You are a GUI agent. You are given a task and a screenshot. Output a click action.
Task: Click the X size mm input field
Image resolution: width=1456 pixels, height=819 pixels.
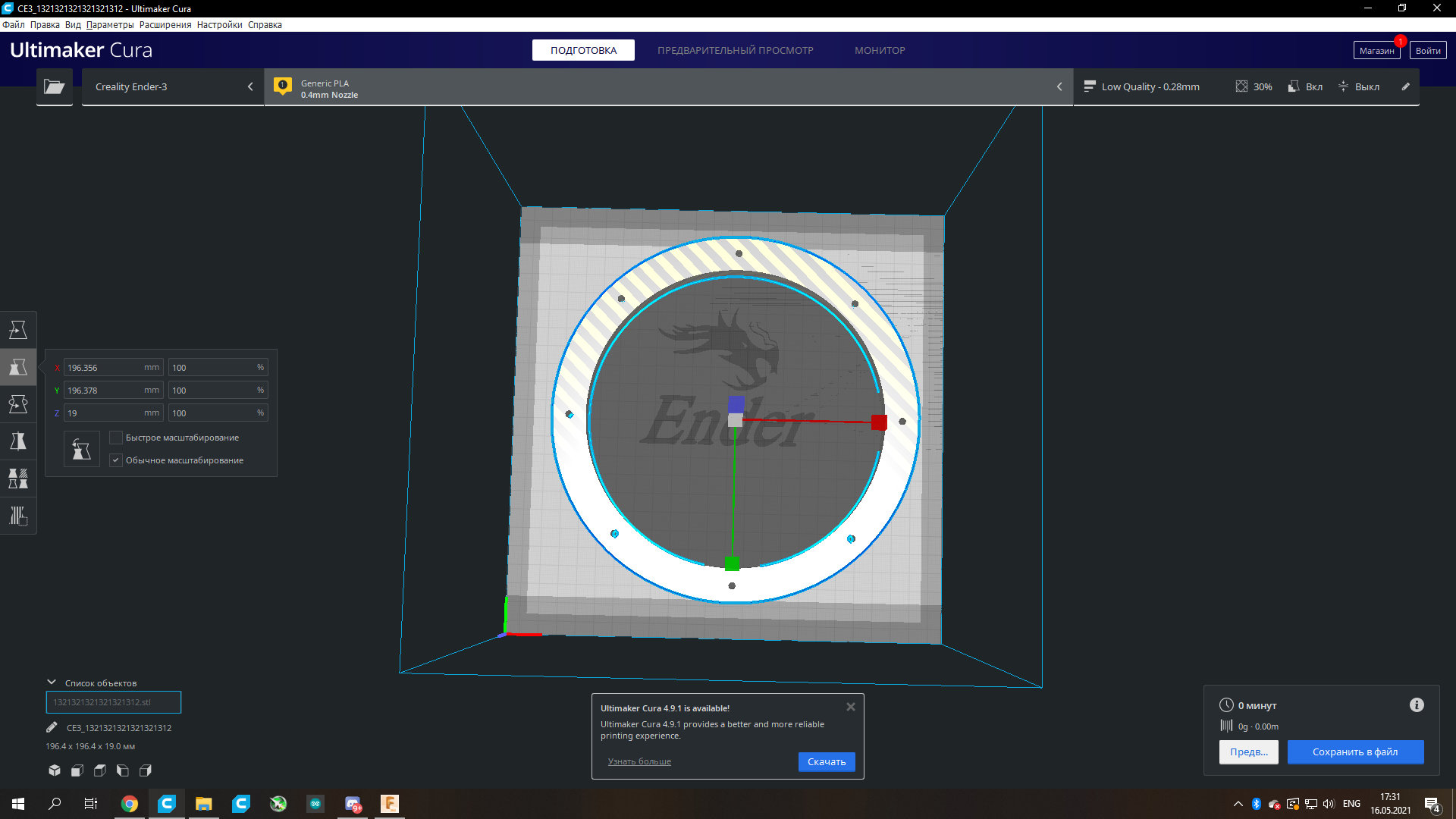(113, 368)
